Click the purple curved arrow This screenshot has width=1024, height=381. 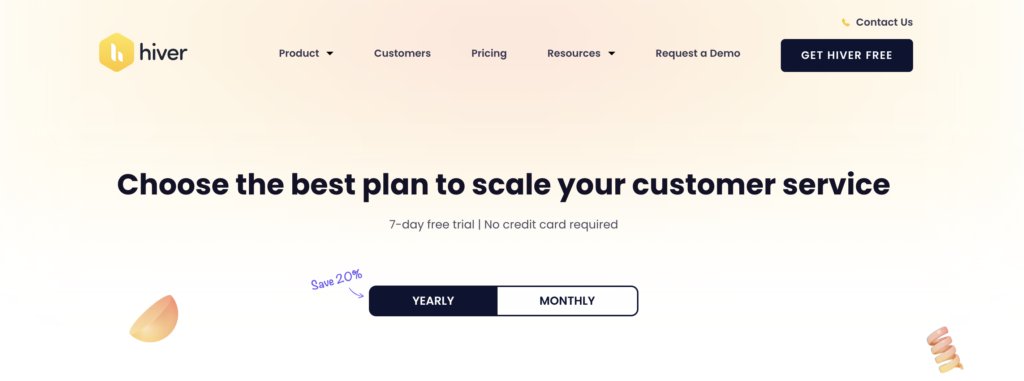click(356, 293)
